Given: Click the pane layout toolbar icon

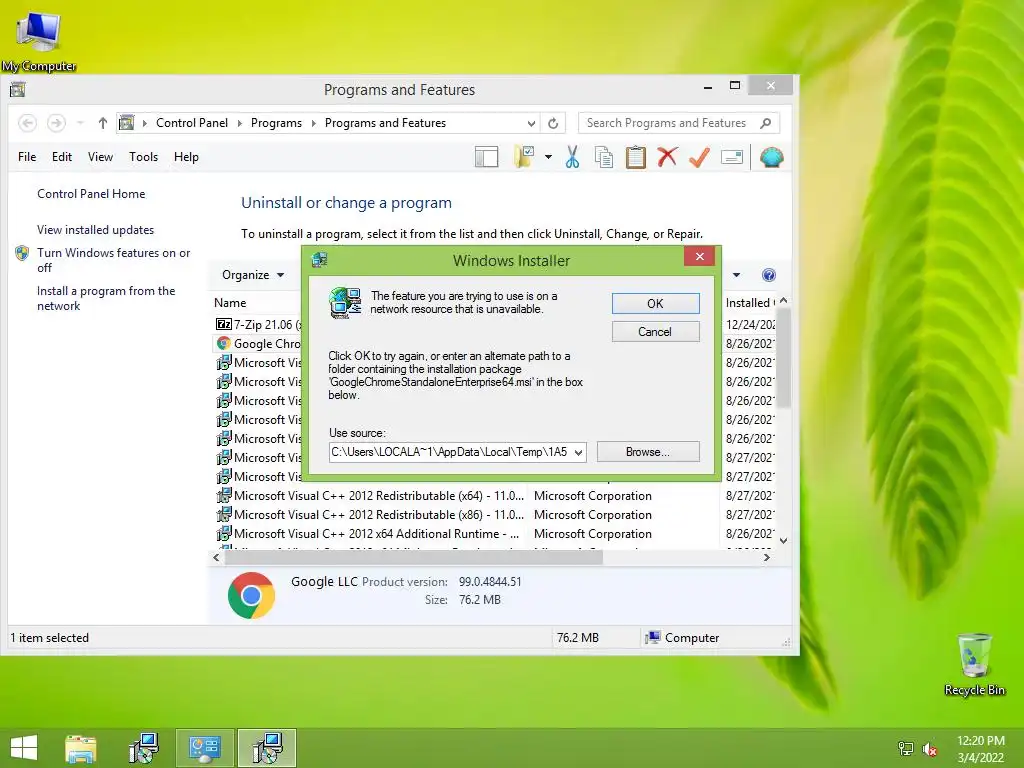Looking at the screenshot, I should click(487, 157).
